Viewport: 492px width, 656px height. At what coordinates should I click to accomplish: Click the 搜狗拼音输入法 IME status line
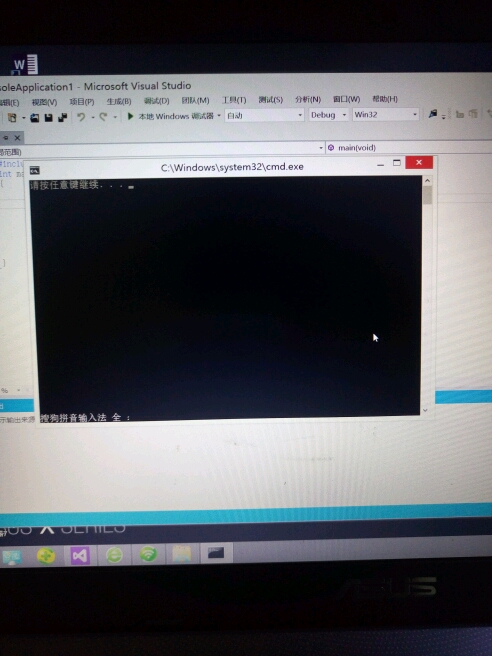[85, 417]
